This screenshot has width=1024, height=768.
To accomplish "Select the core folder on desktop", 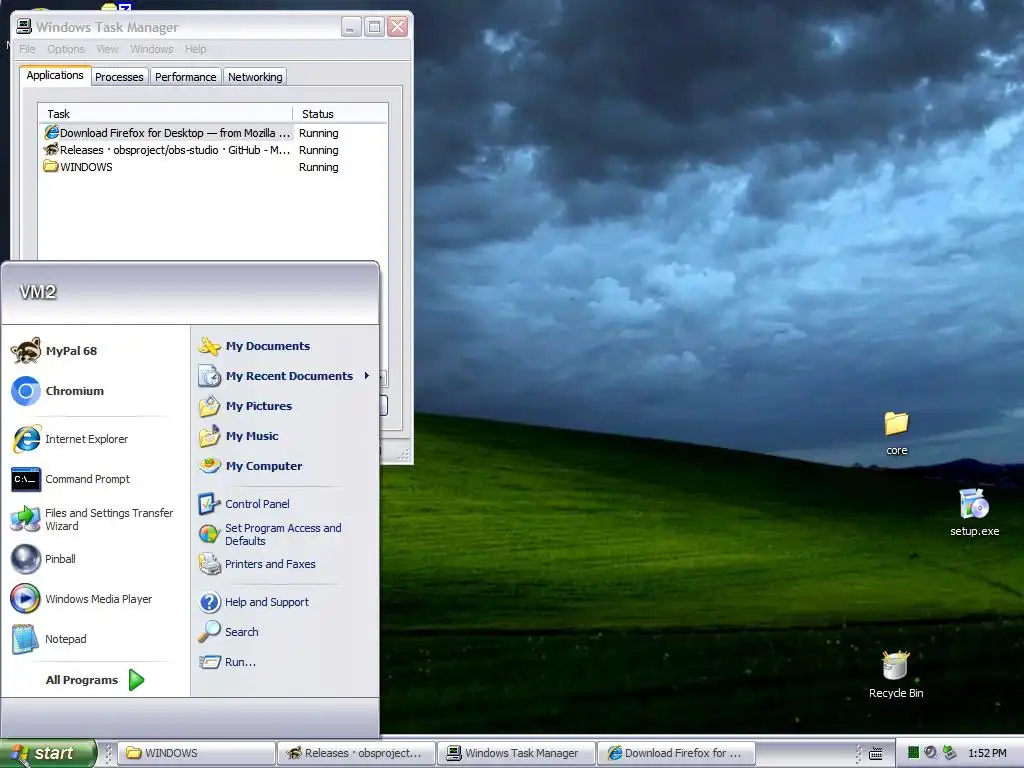I will point(897,432).
